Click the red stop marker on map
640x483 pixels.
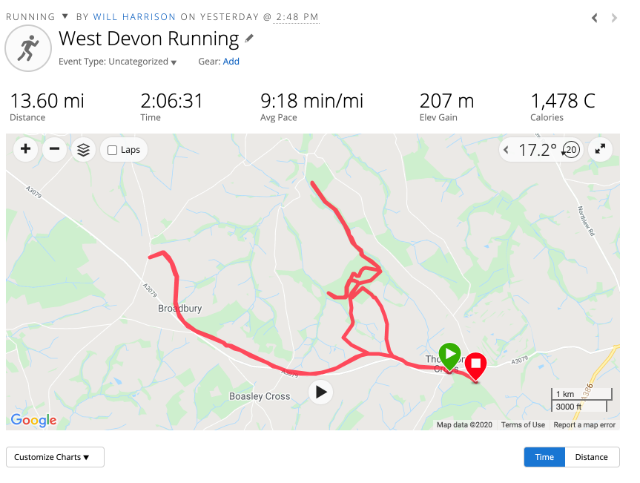click(x=476, y=367)
